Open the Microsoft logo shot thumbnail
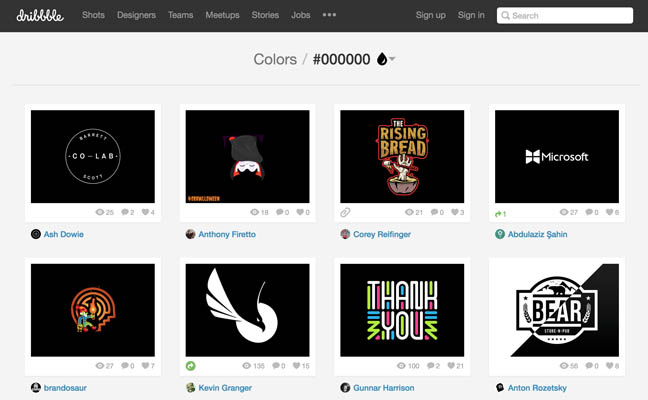The image size is (648, 400). coord(557,157)
